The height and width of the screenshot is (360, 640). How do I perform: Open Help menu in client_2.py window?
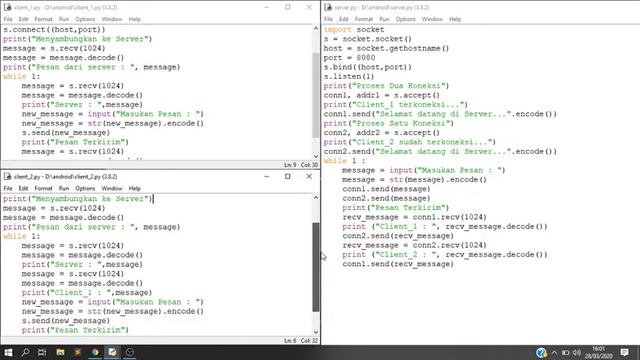tap(134, 189)
